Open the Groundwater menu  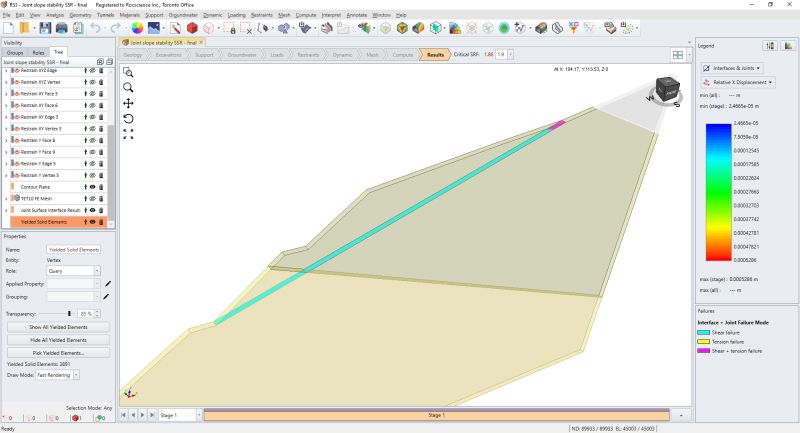(x=183, y=15)
